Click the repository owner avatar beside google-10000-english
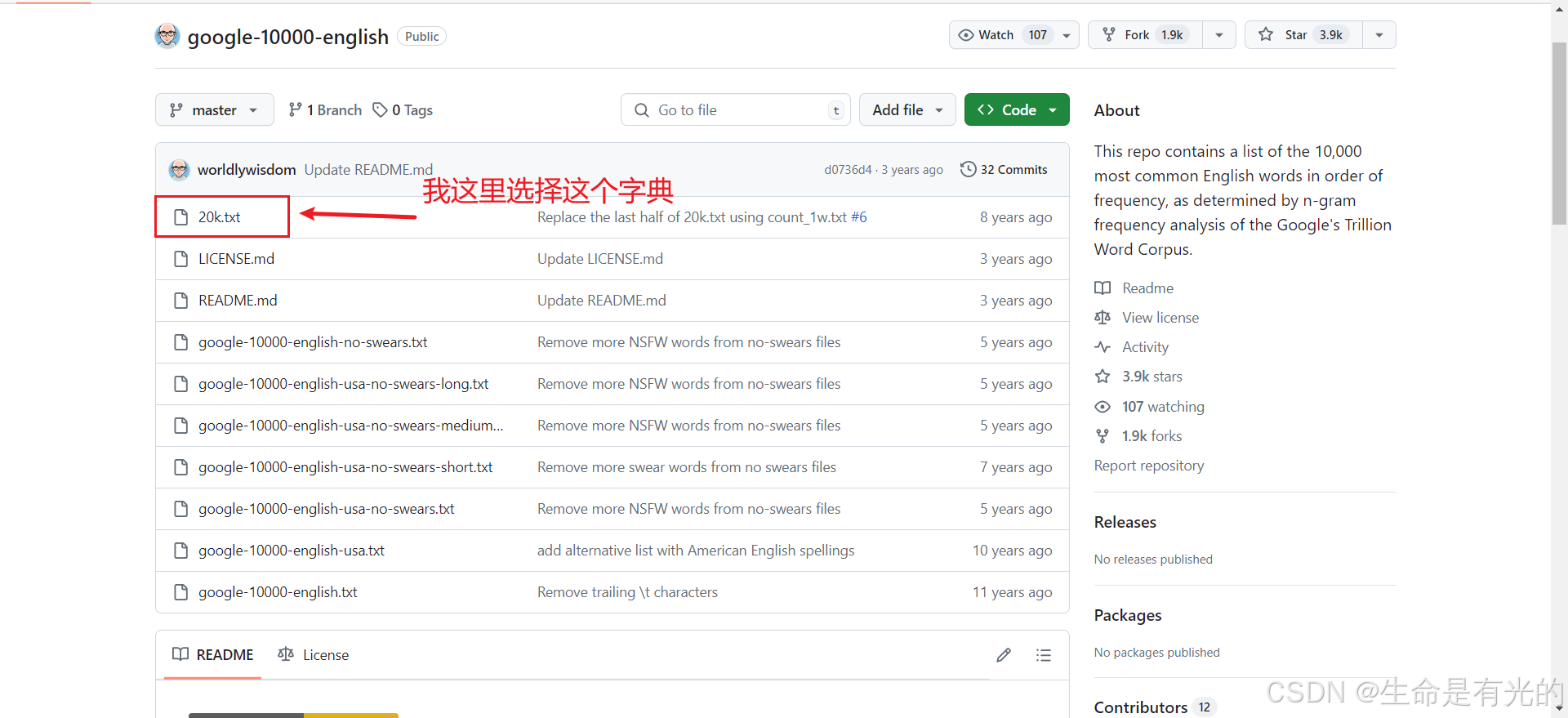 tap(167, 36)
